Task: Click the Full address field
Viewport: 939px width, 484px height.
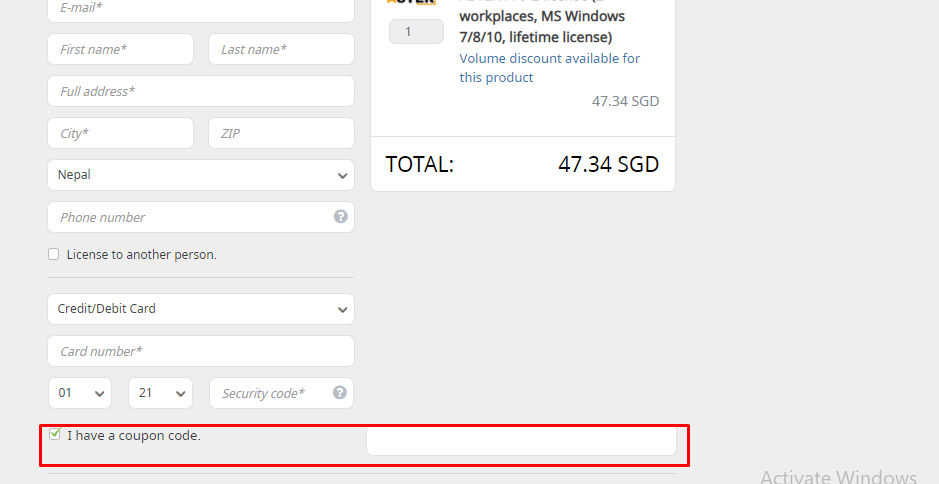Action: pyautogui.click(x=201, y=91)
